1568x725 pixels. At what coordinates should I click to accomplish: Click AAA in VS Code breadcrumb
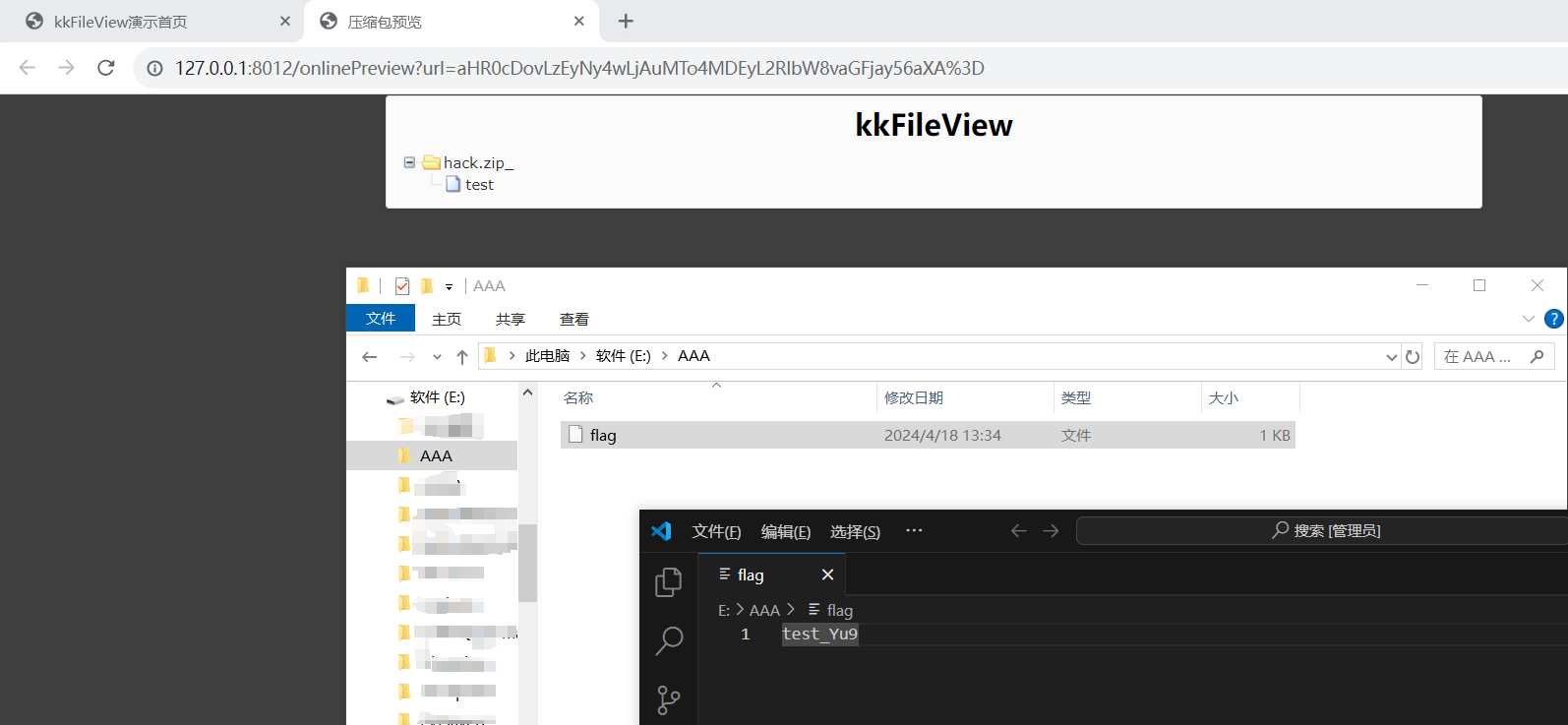(x=764, y=611)
